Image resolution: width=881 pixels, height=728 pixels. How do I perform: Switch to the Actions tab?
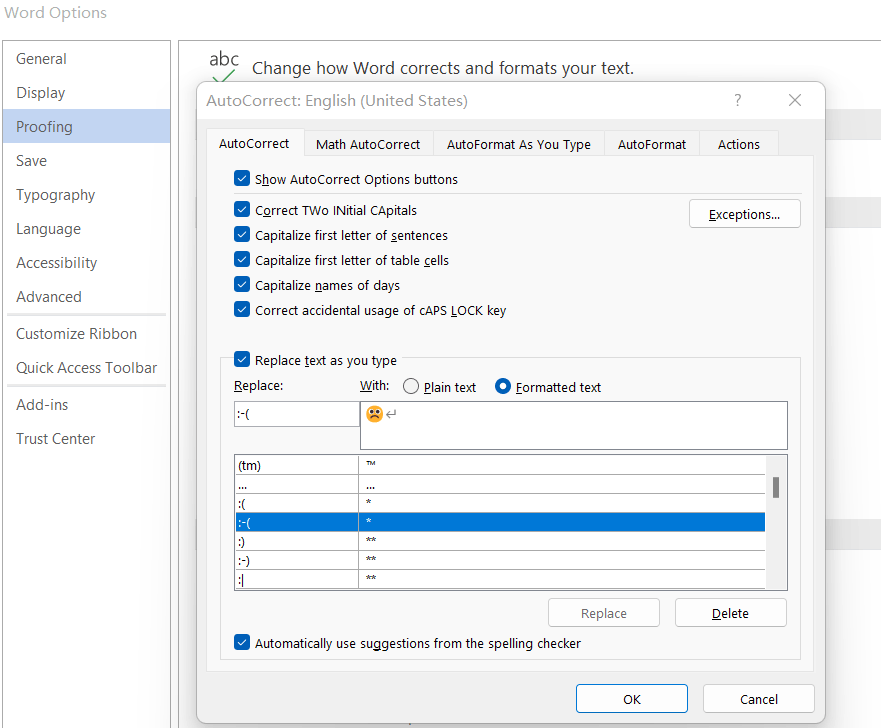(x=739, y=144)
